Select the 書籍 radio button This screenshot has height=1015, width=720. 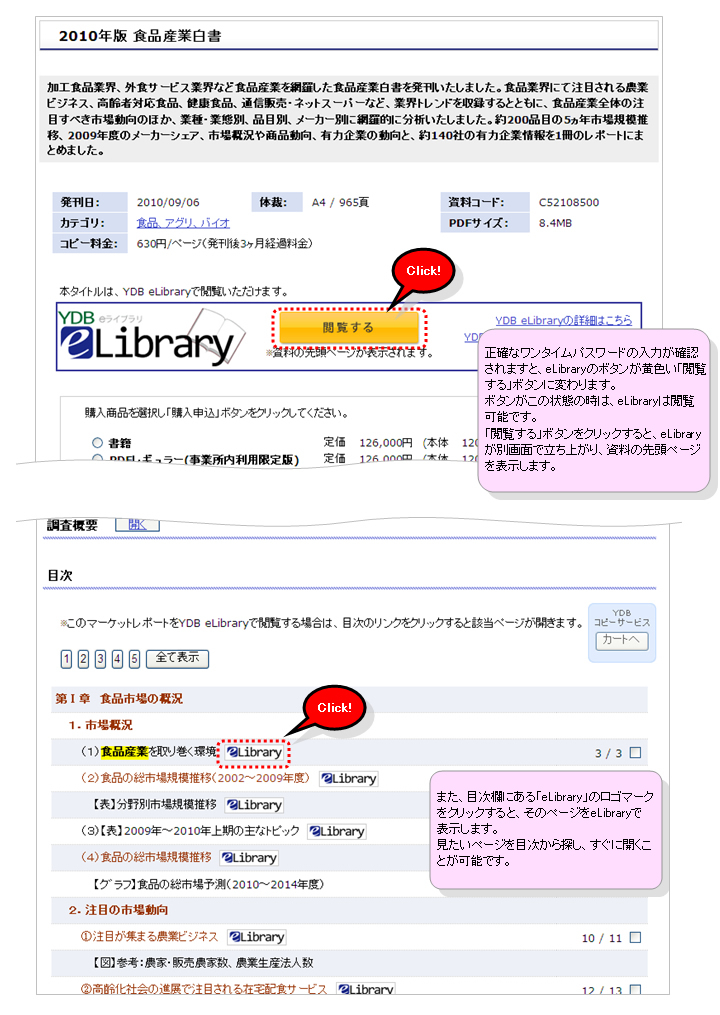point(97,442)
